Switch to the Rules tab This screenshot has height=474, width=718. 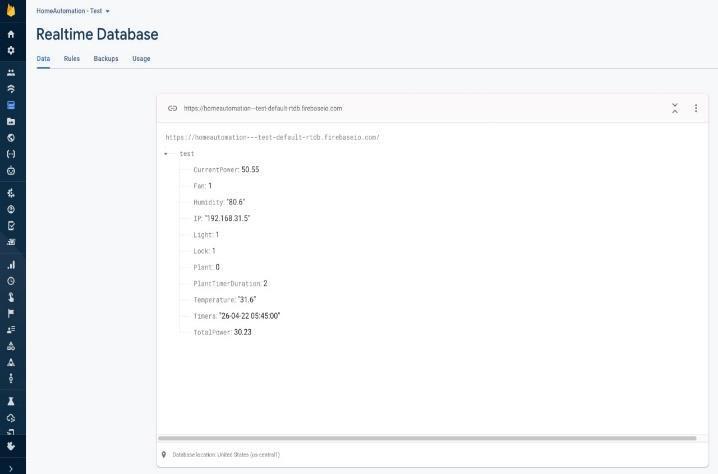click(72, 59)
